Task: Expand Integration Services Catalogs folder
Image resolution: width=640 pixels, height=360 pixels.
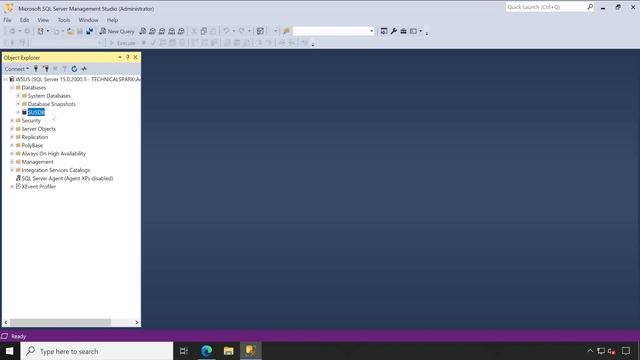Action: coord(12,170)
